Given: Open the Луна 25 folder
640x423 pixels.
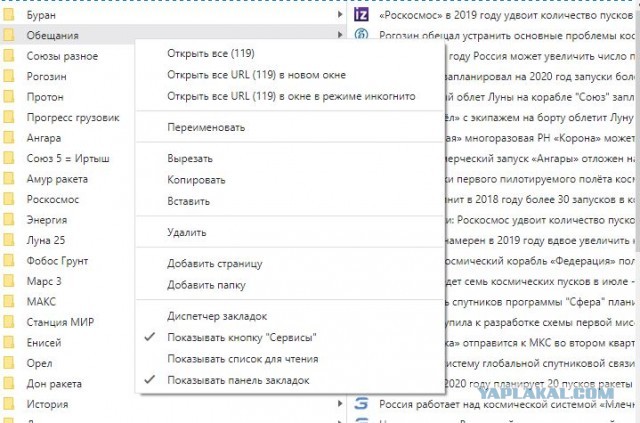Looking at the screenshot, I should click(x=46, y=240).
